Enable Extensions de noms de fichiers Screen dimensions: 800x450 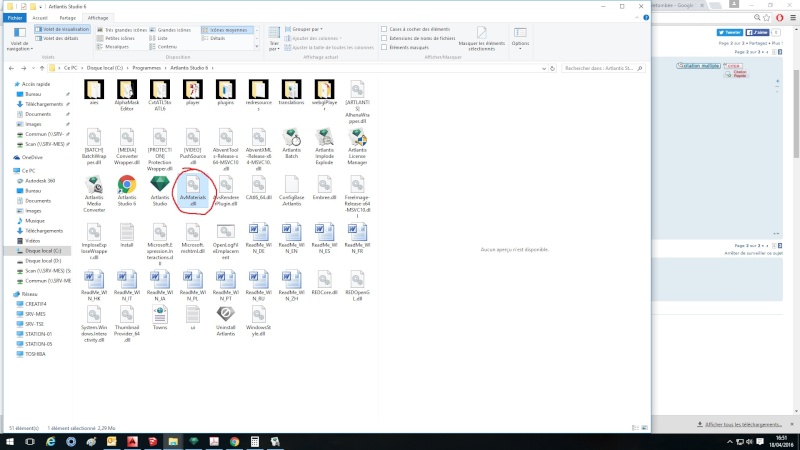(384, 38)
